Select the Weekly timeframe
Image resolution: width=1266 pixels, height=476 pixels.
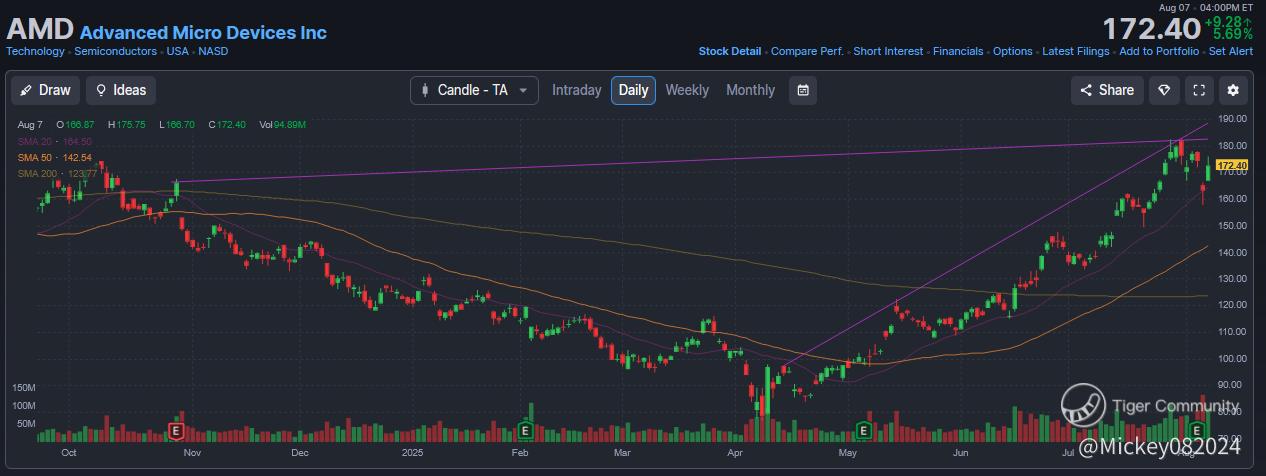pyautogui.click(x=687, y=90)
